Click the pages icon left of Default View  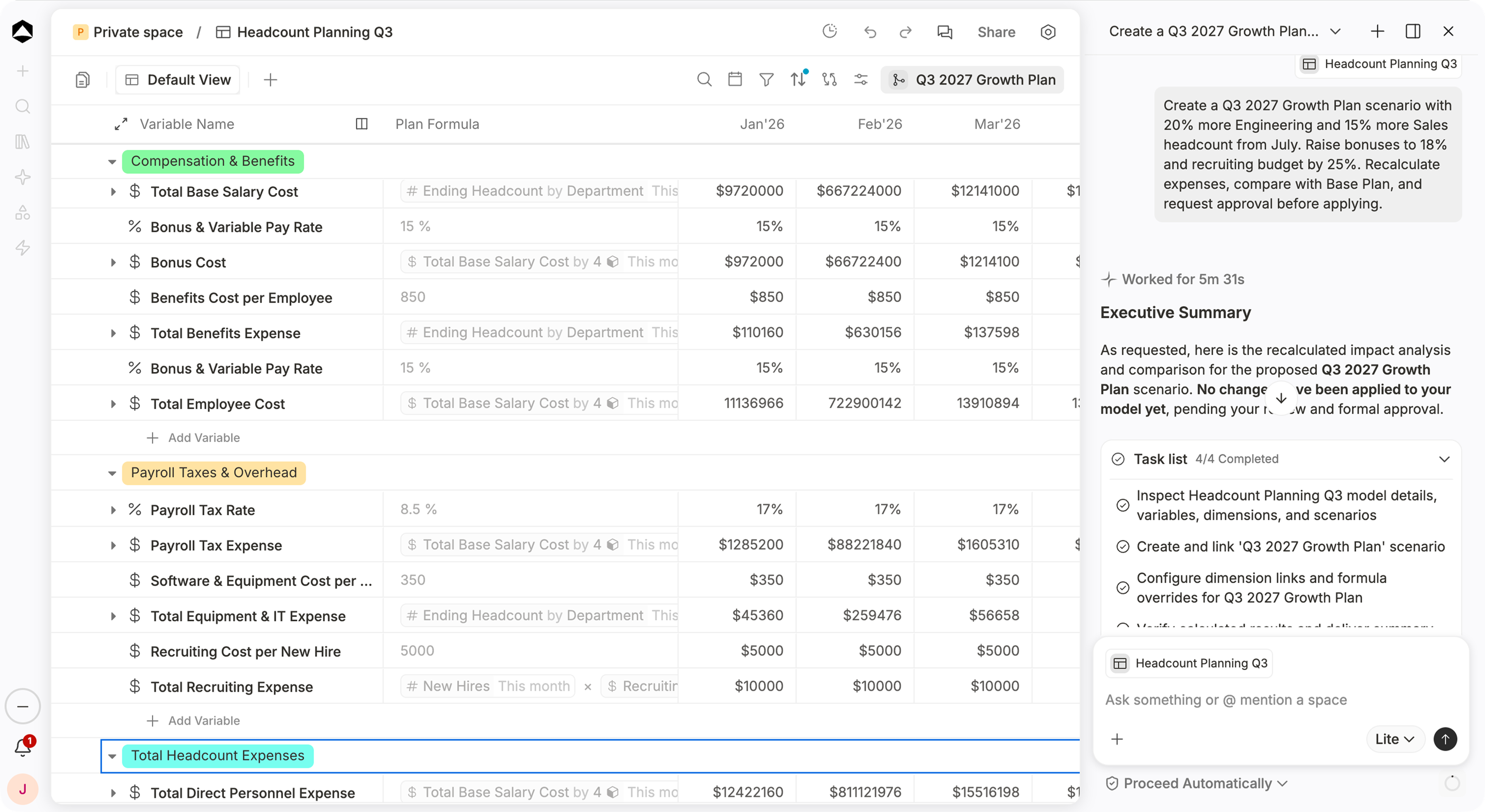(x=82, y=79)
